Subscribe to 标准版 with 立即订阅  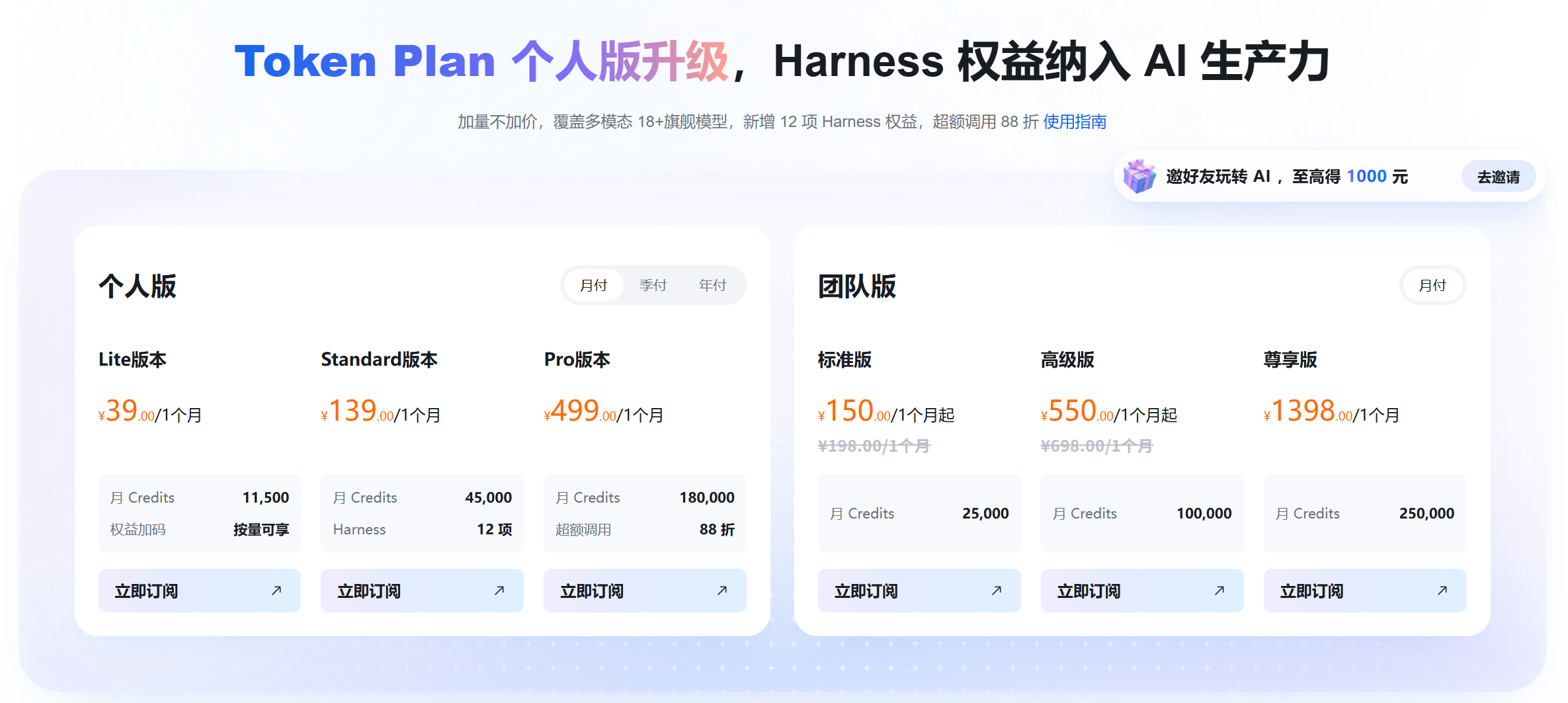919,591
